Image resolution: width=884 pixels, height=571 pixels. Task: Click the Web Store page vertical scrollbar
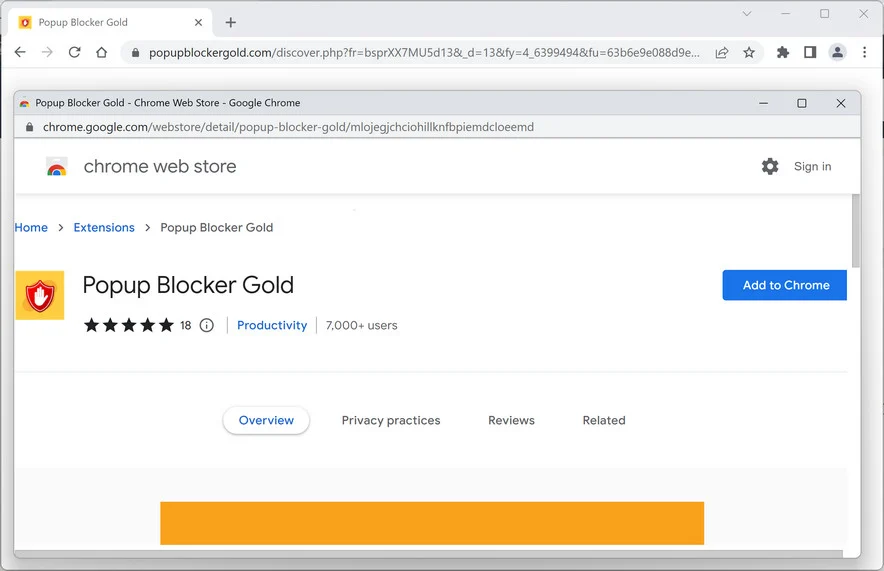(856, 231)
